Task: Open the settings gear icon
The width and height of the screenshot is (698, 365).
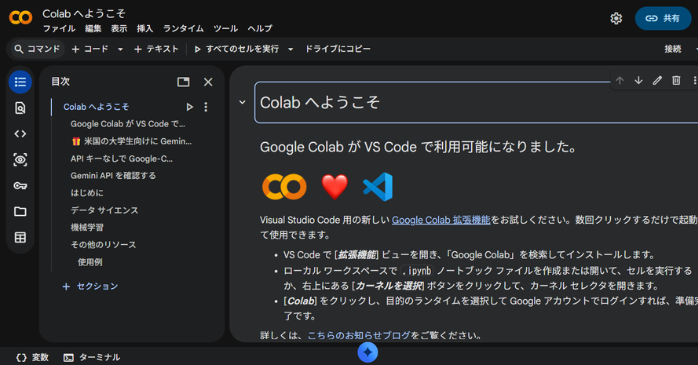Action: 616,18
